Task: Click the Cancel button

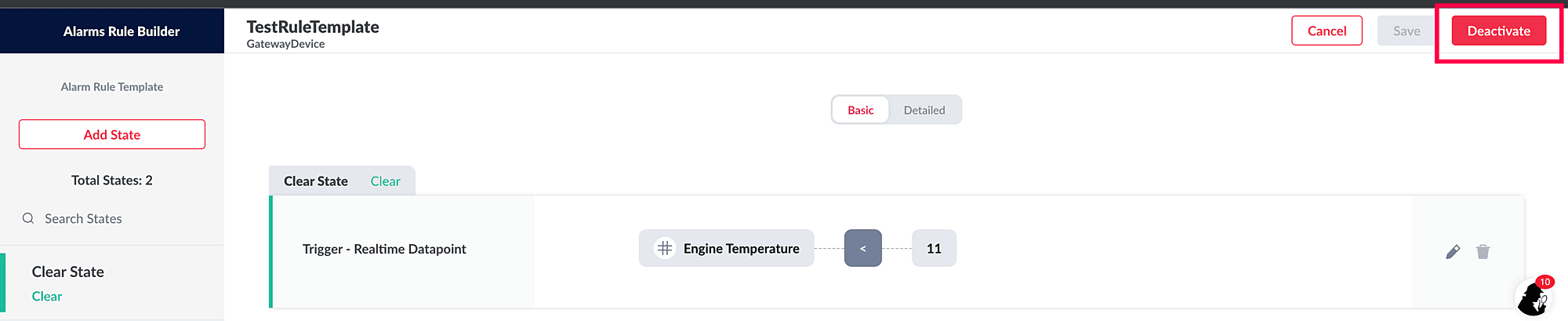Action: pos(1327,31)
